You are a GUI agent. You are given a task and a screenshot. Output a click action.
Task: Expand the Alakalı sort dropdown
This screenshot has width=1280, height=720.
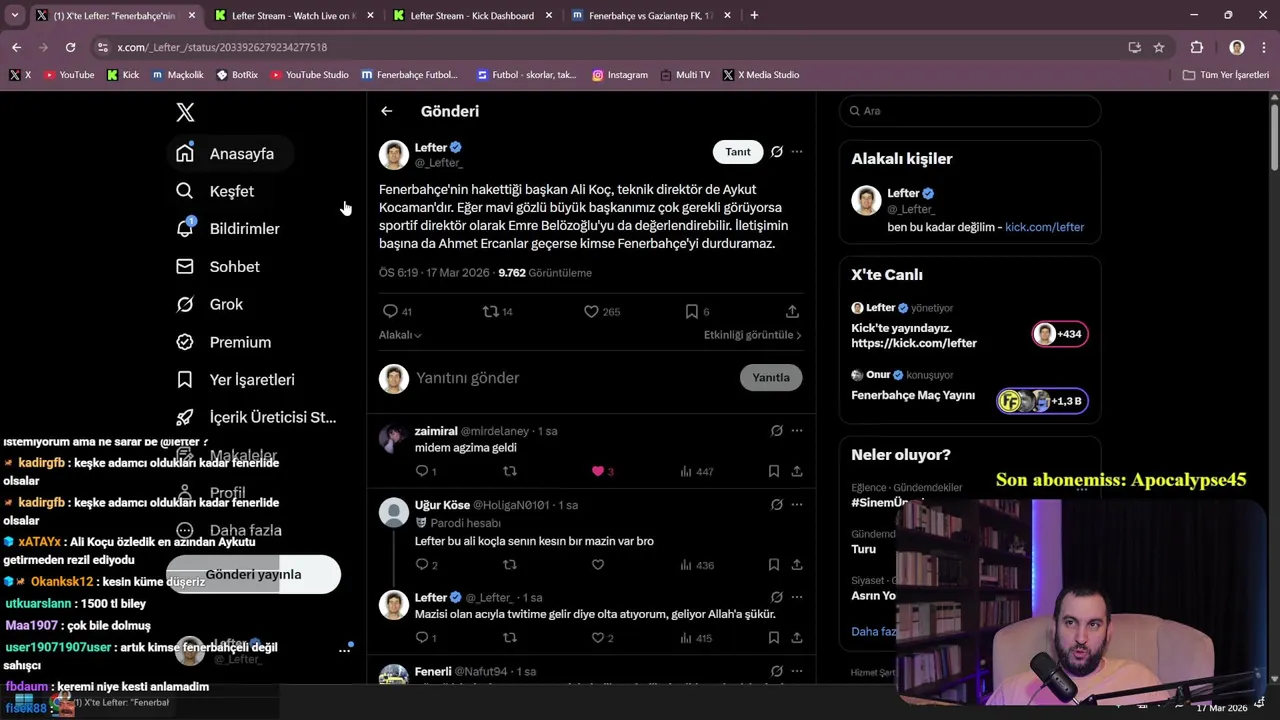point(400,335)
